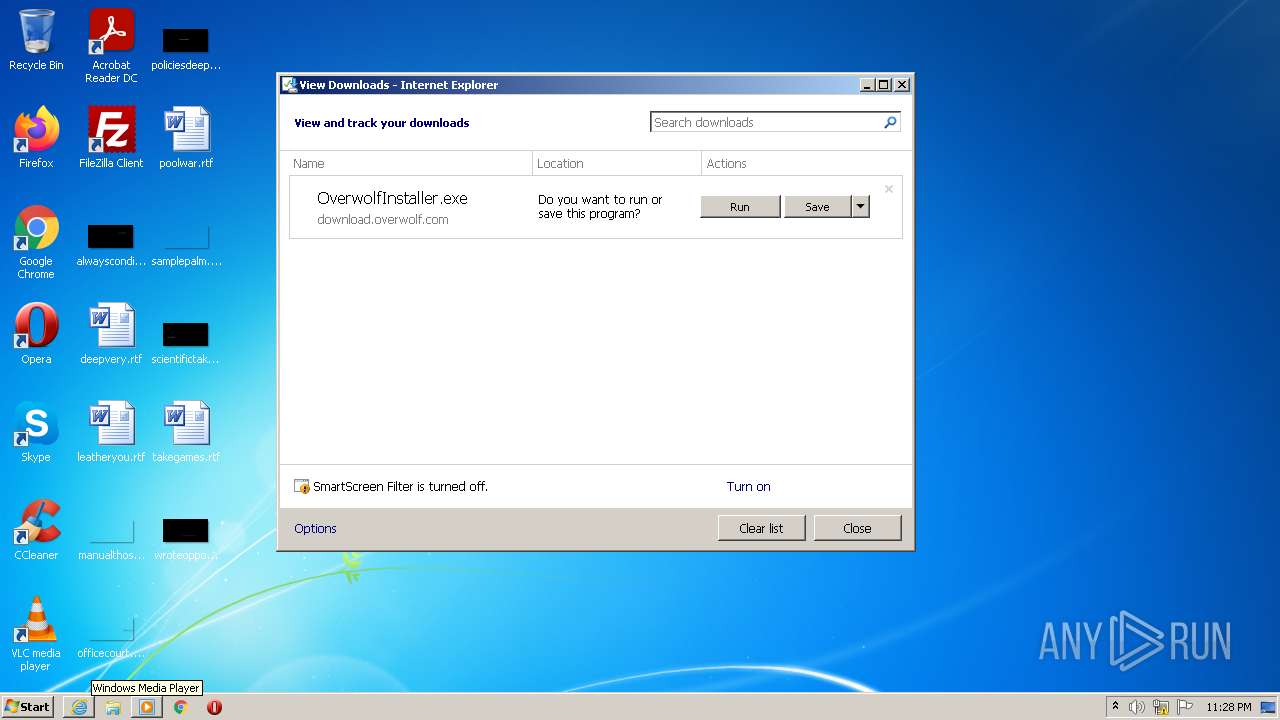Remove OverwolfInstaller.exe from list with X
Image resolution: width=1280 pixels, height=720 pixels.
[888, 189]
